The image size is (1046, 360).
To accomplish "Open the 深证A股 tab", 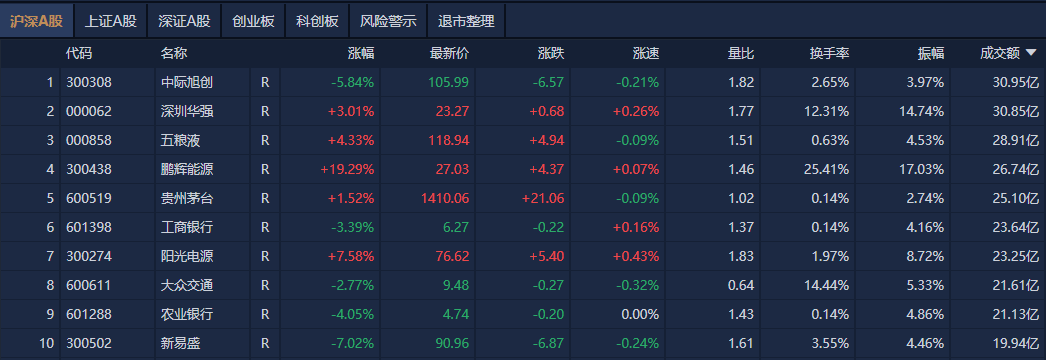I will [x=184, y=21].
